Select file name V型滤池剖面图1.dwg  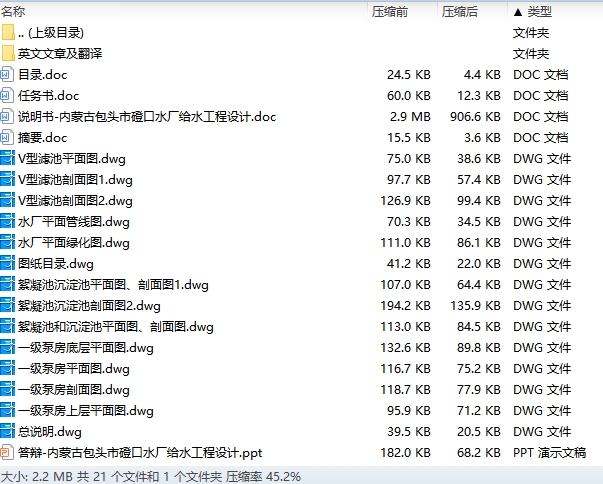click(x=75, y=180)
